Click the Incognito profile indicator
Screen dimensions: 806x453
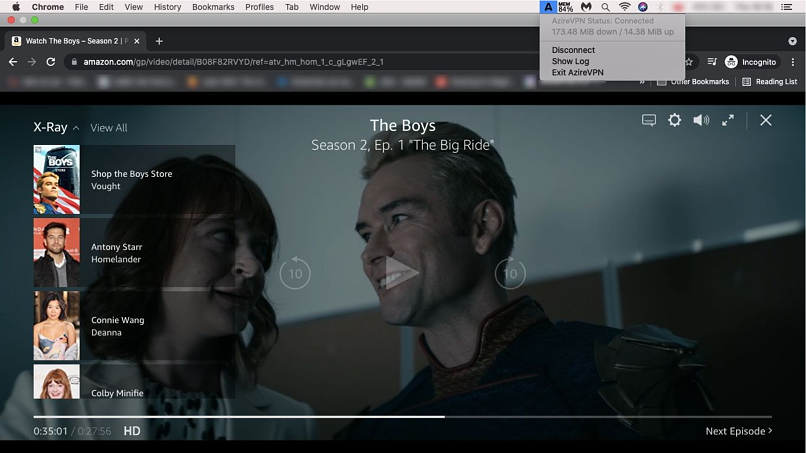pos(750,62)
